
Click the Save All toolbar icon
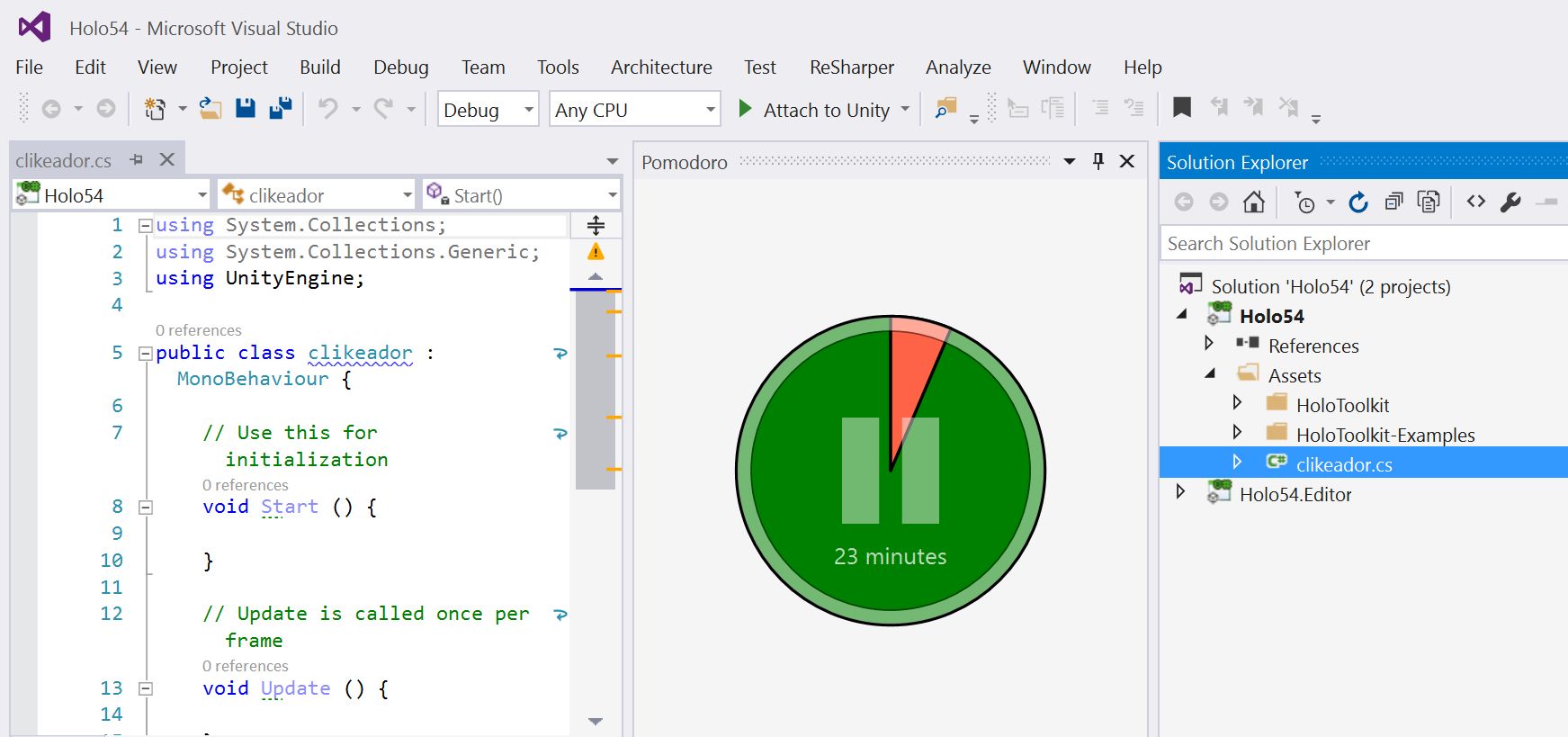(281, 109)
